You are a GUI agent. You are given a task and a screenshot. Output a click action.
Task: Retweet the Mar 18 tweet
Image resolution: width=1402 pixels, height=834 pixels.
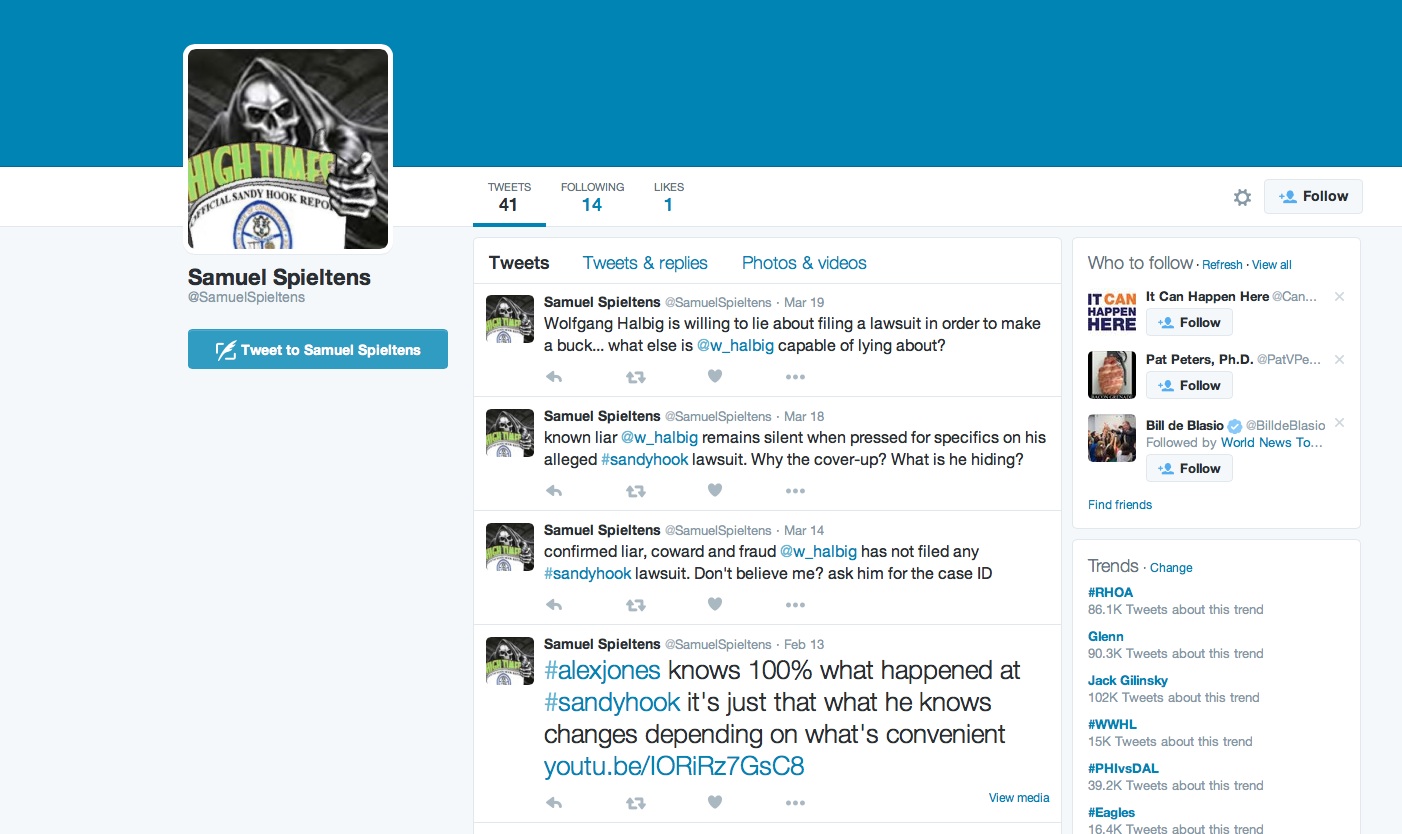click(x=635, y=491)
